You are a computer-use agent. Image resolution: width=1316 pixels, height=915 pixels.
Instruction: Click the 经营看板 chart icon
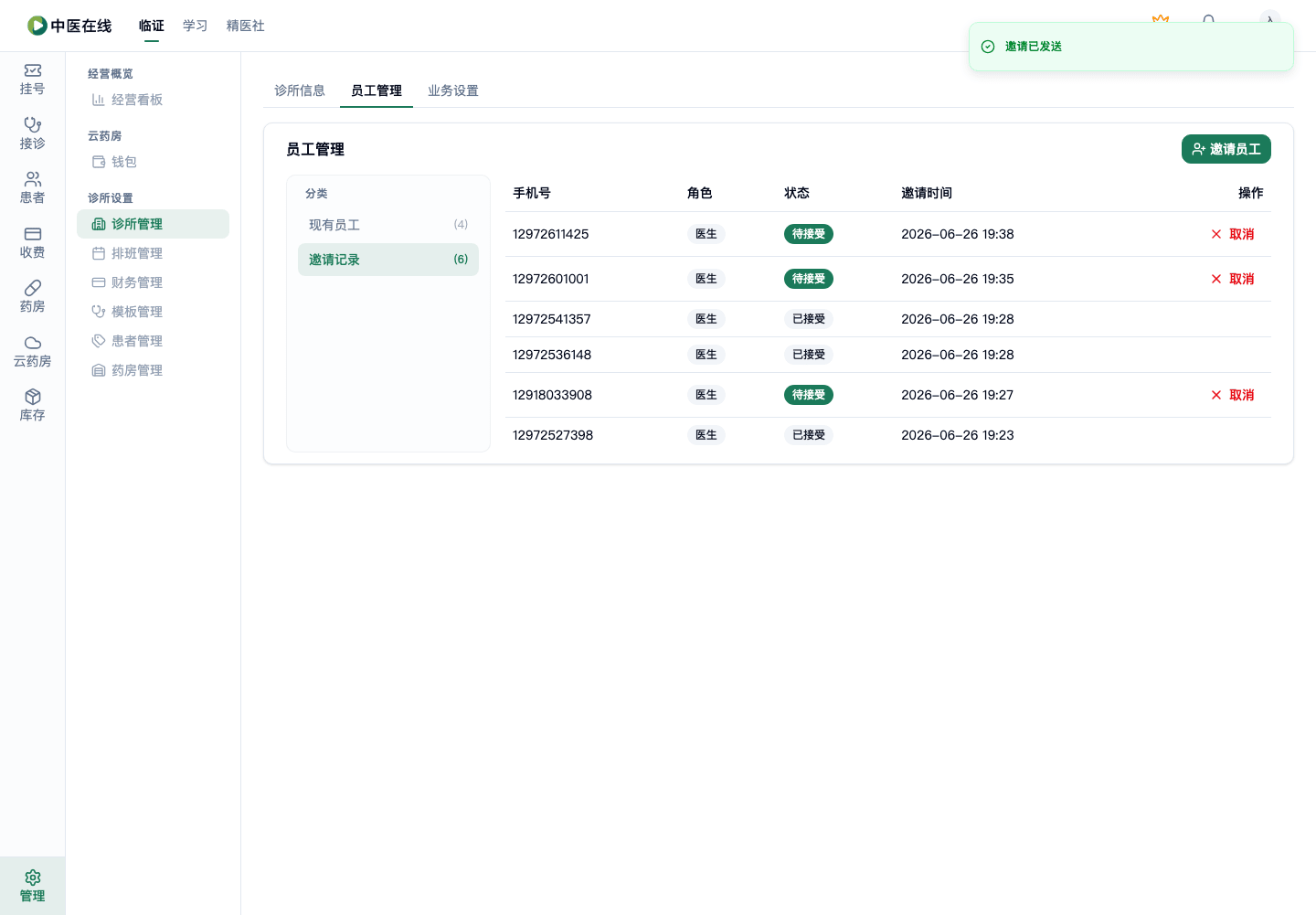[x=99, y=100]
